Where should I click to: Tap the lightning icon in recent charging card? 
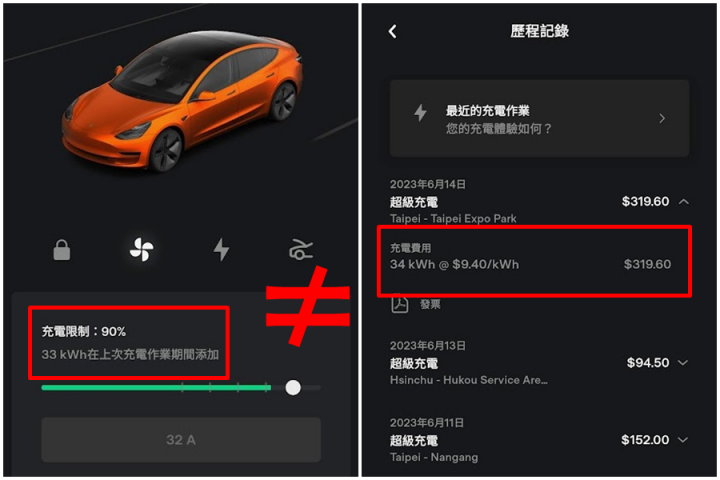[x=420, y=113]
